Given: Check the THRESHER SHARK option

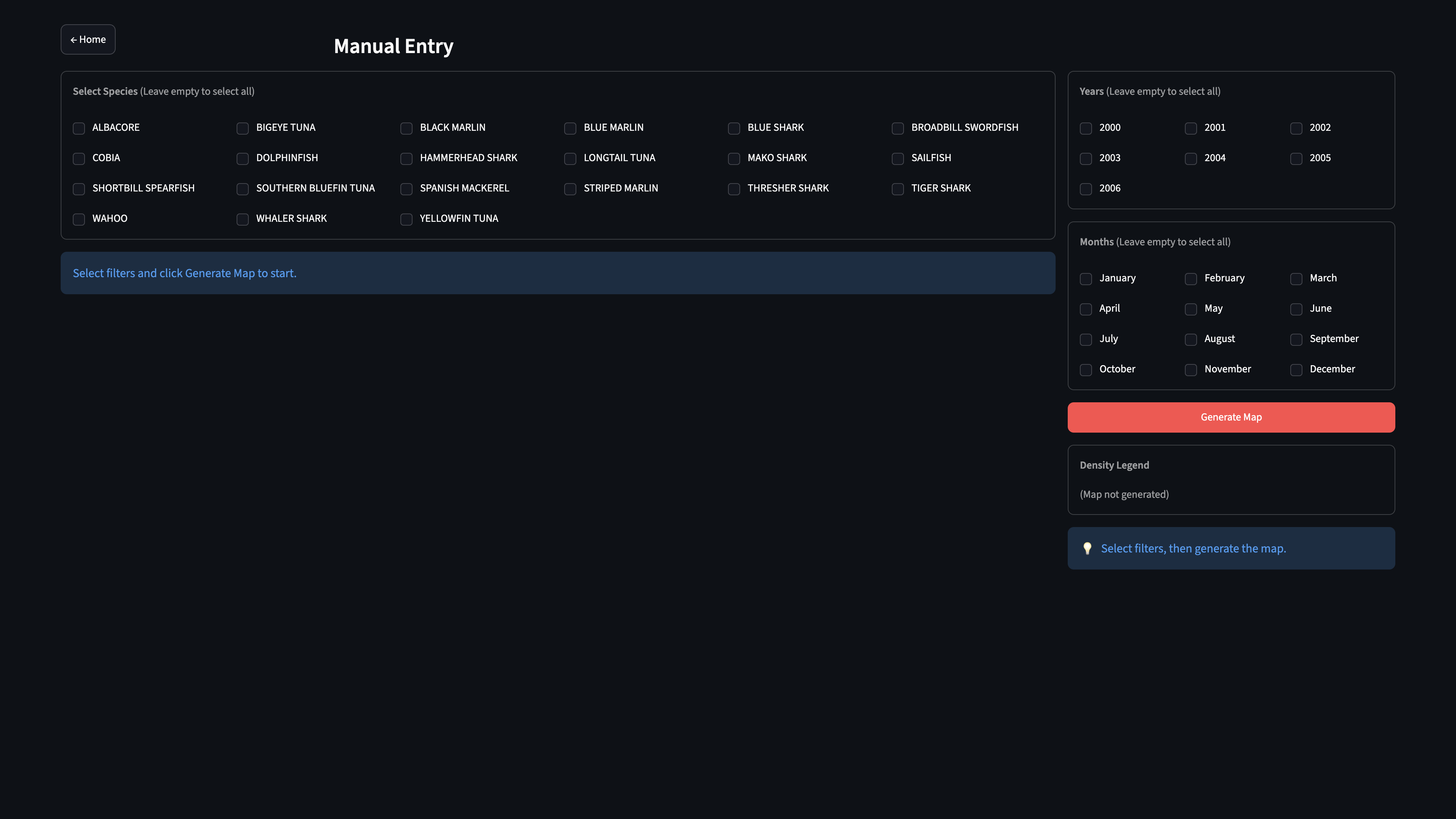Looking at the screenshot, I should (x=734, y=189).
